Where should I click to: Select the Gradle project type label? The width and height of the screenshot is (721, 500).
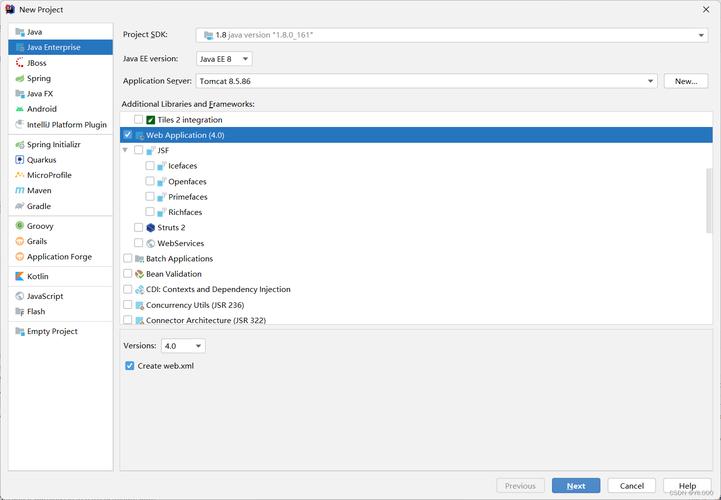tap(39, 206)
